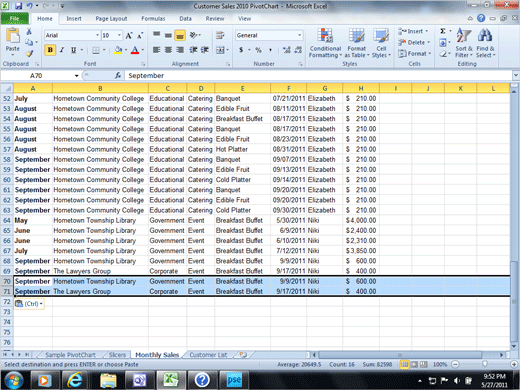
Task: Click the Increase Decimal icon
Action: (x=286, y=50)
